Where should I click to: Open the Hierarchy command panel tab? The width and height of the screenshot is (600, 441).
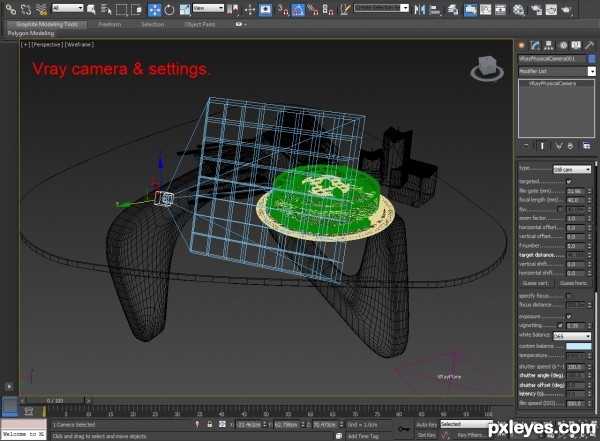tap(548, 46)
